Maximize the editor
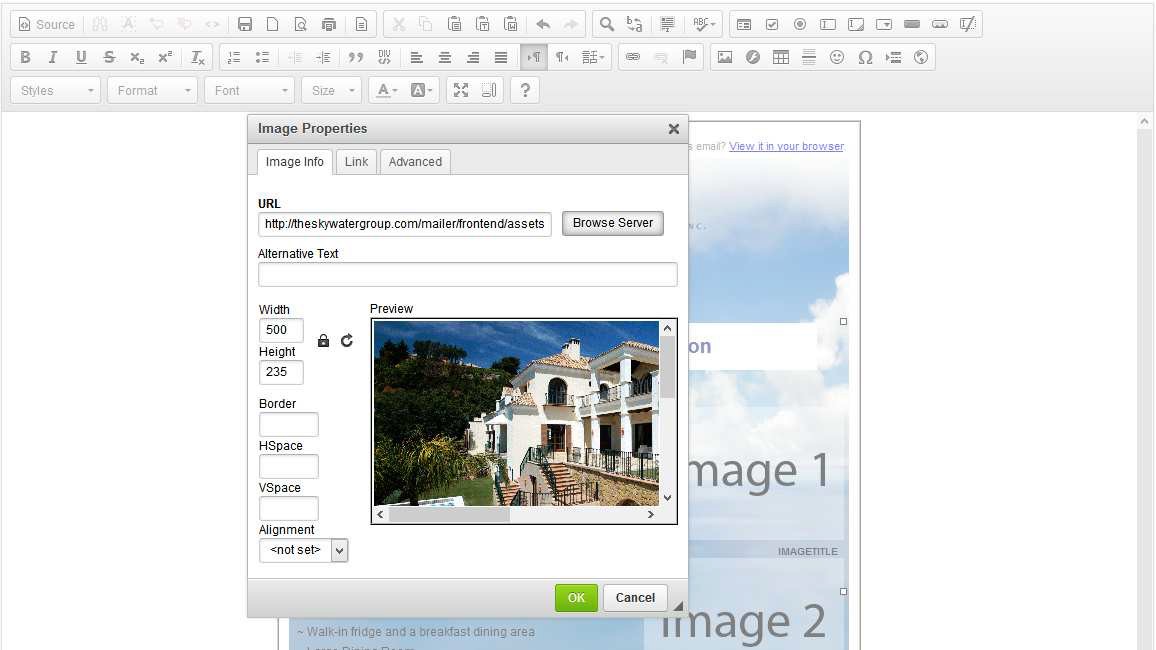 tap(461, 91)
